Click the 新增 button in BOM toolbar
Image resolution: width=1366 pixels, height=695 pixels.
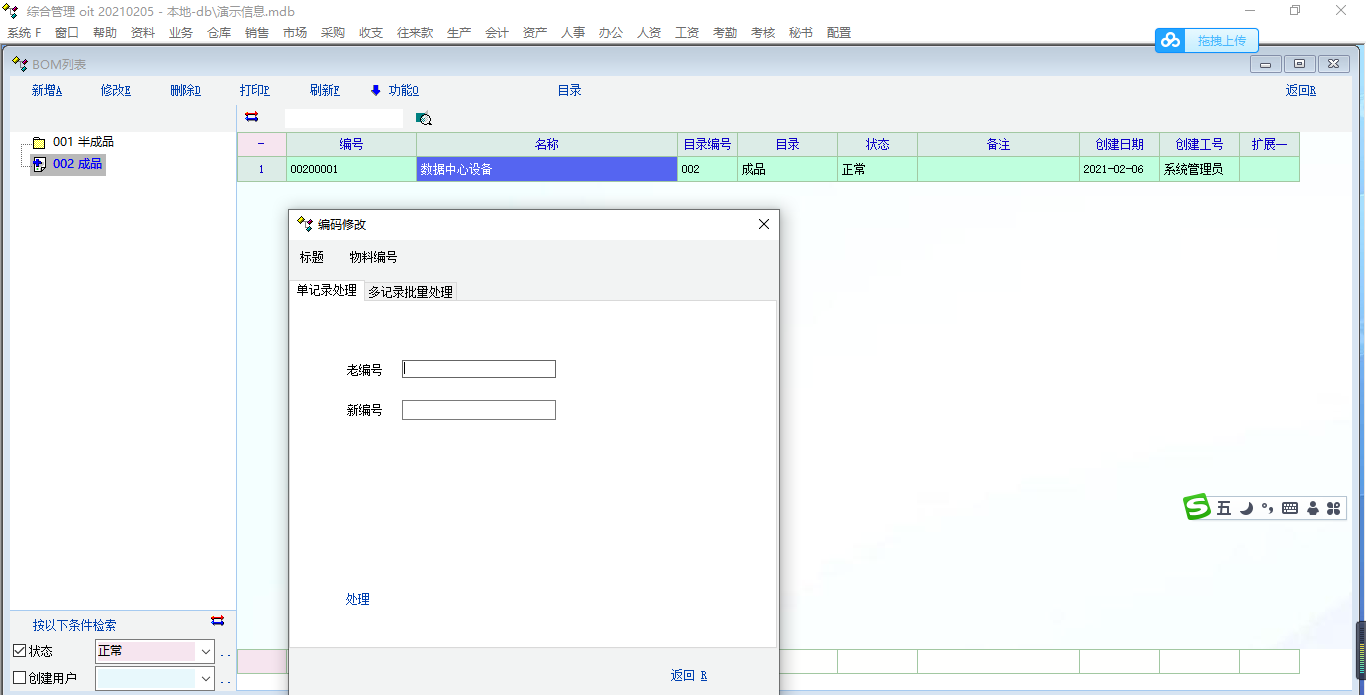click(47, 91)
